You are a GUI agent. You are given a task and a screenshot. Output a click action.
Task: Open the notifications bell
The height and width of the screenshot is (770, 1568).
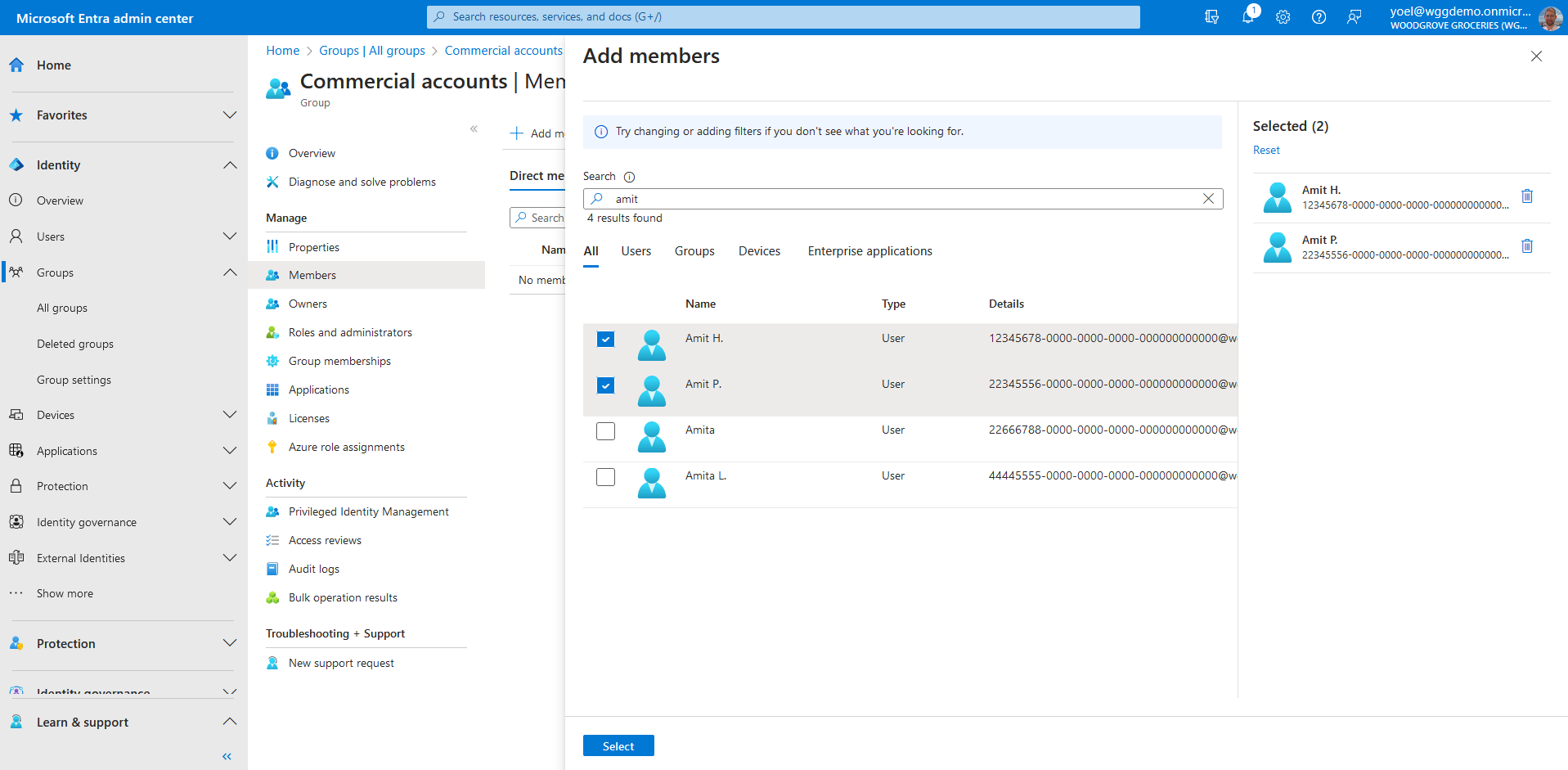[x=1247, y=17]
